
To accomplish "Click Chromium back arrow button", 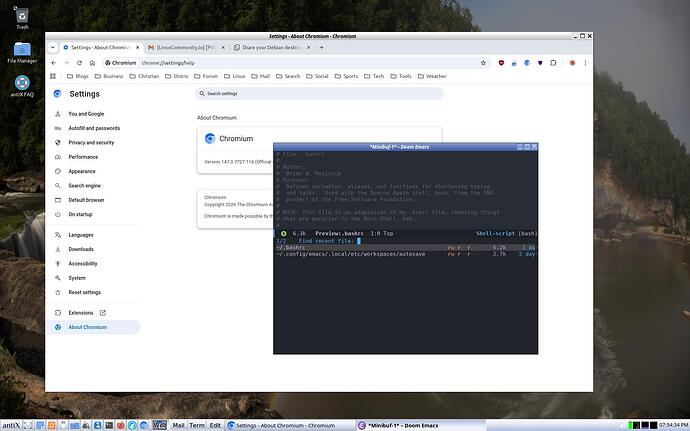I will click(x=54, y=63).
